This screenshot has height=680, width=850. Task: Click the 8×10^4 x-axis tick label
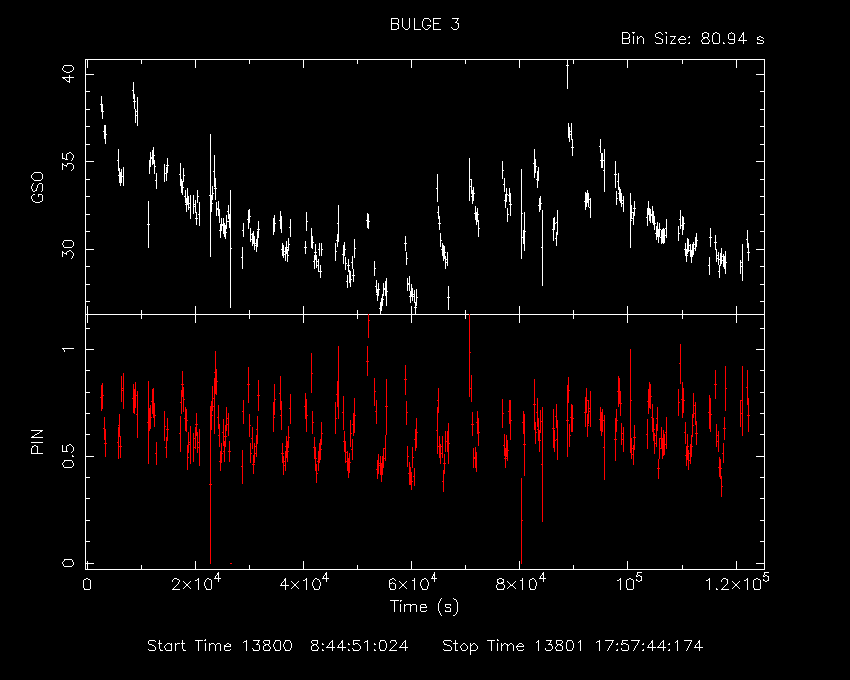tap(521, 583)
